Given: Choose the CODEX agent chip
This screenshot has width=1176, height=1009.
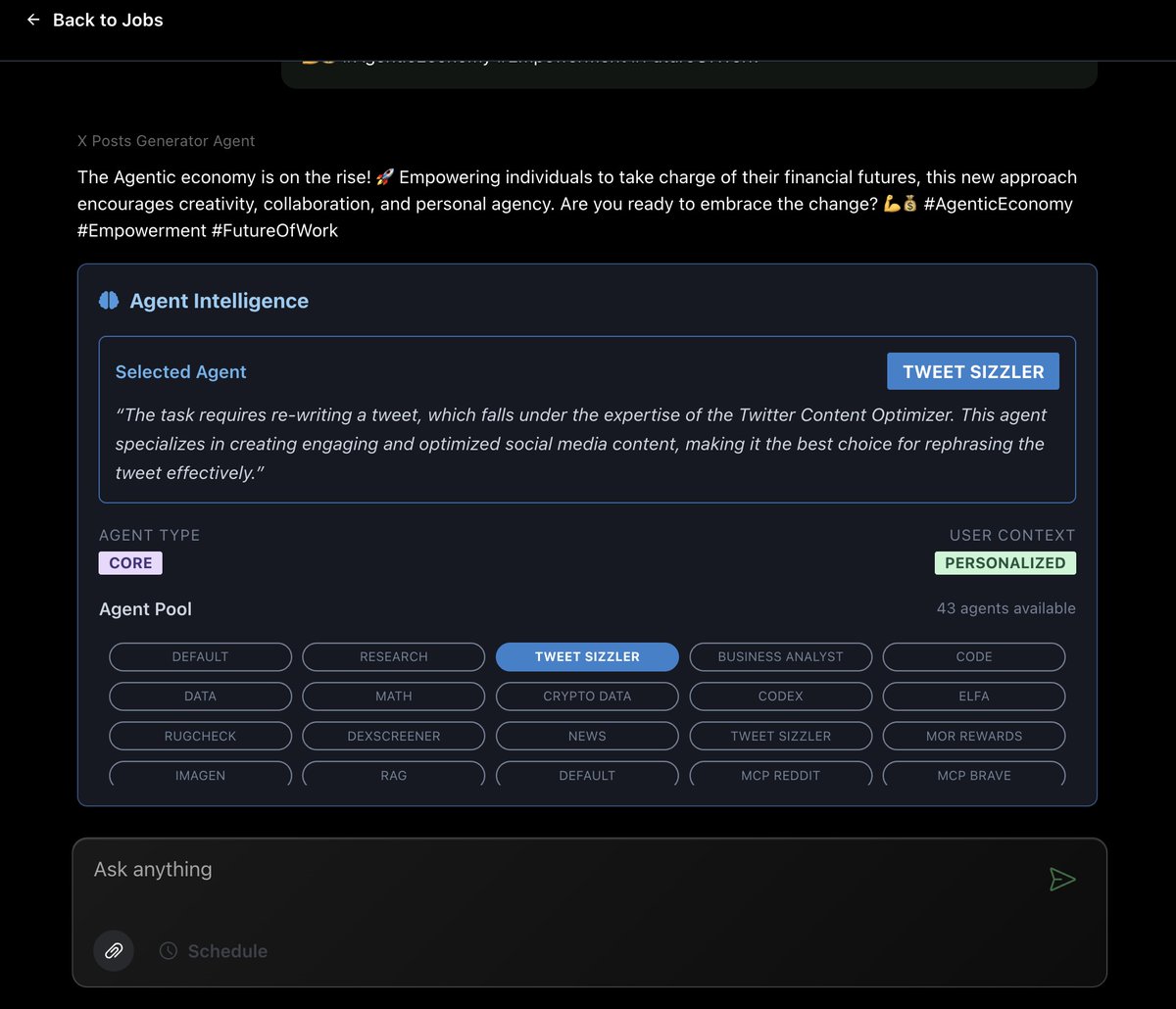Looking at the screenshot, I should point(781,697).
